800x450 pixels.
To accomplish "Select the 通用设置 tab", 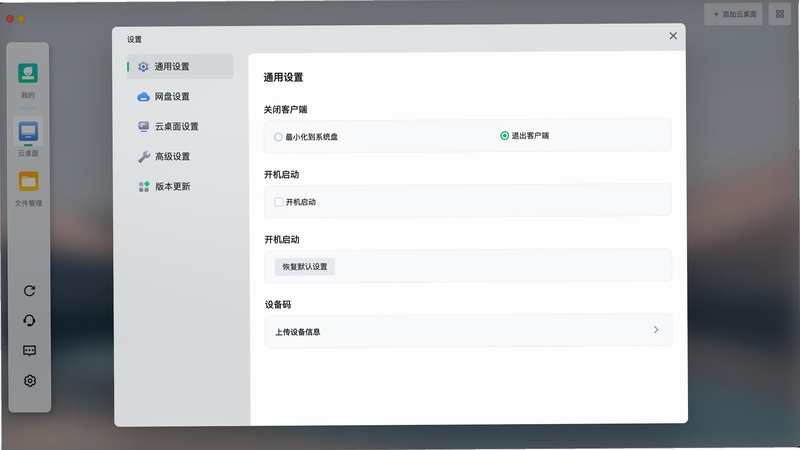I will pyautogui.click(x=180, y=66).
